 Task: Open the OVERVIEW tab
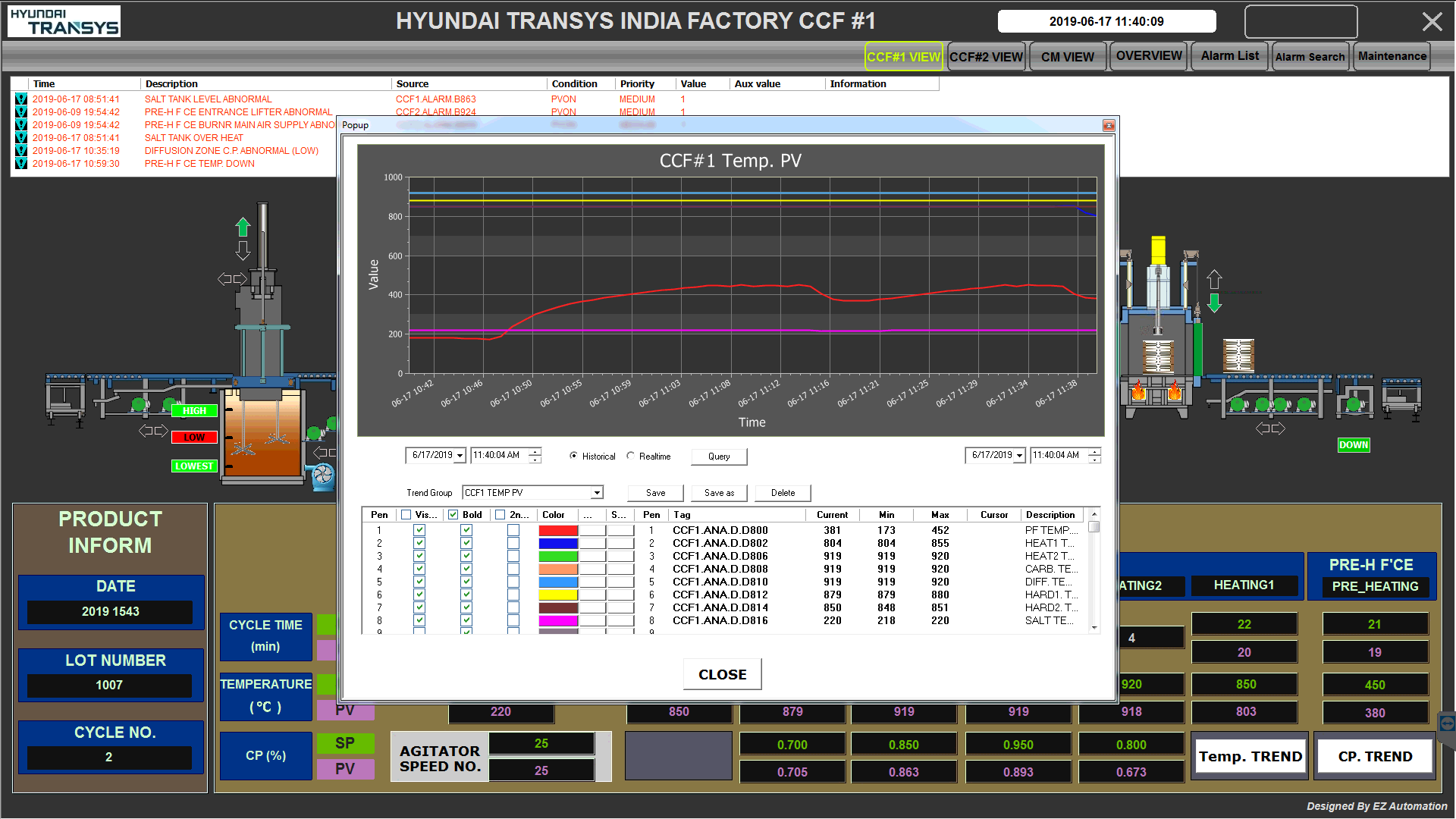pos(1149,56)
